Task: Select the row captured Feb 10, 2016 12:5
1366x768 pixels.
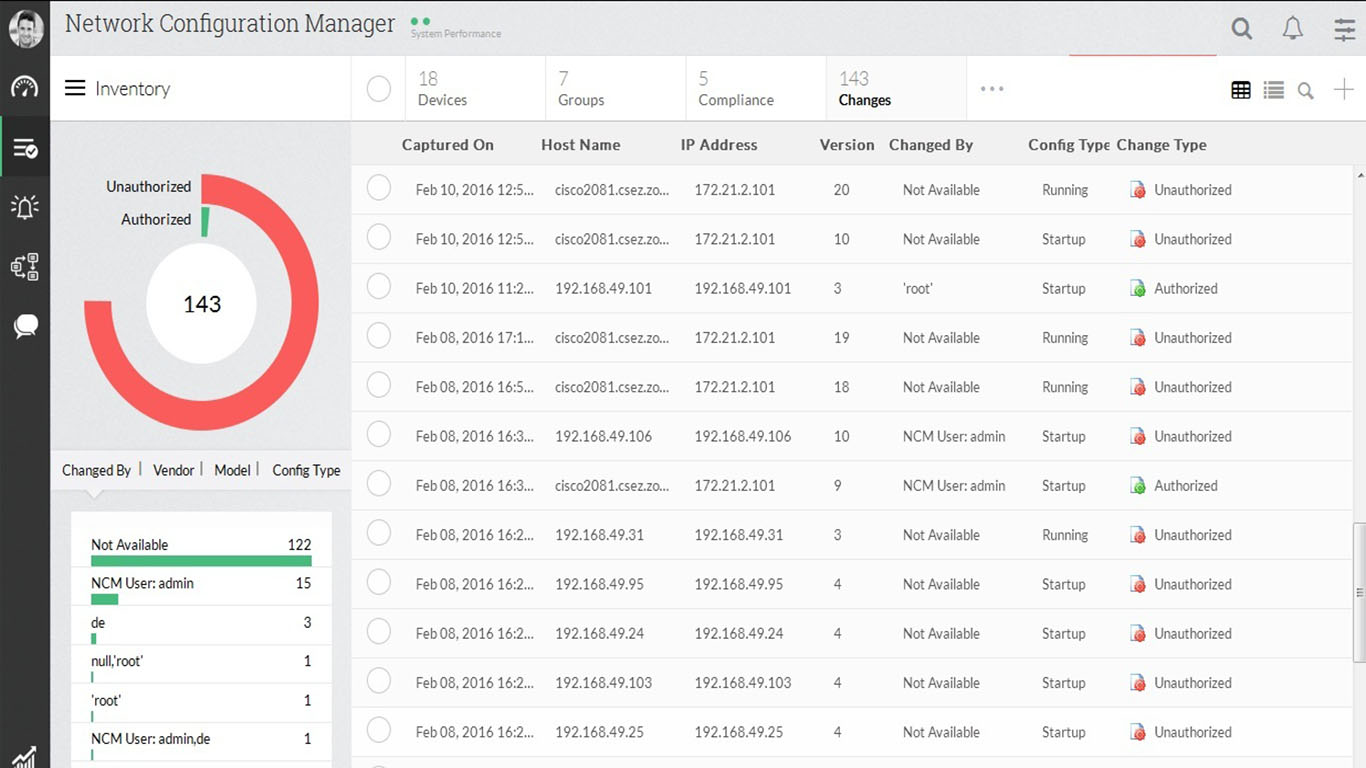Action: [378, 189]
